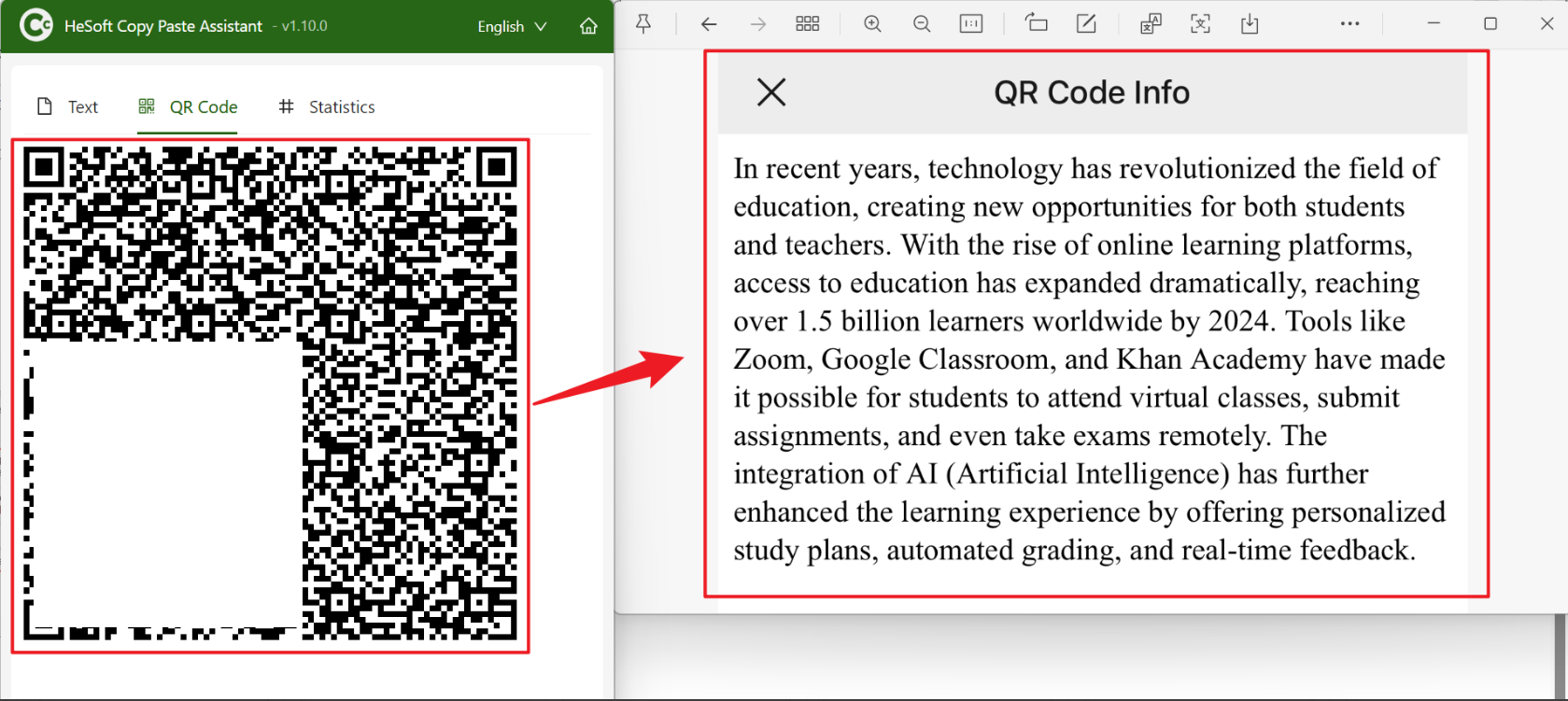Go back to the previous image
The image size is (1568, 701).
point(709,23)
